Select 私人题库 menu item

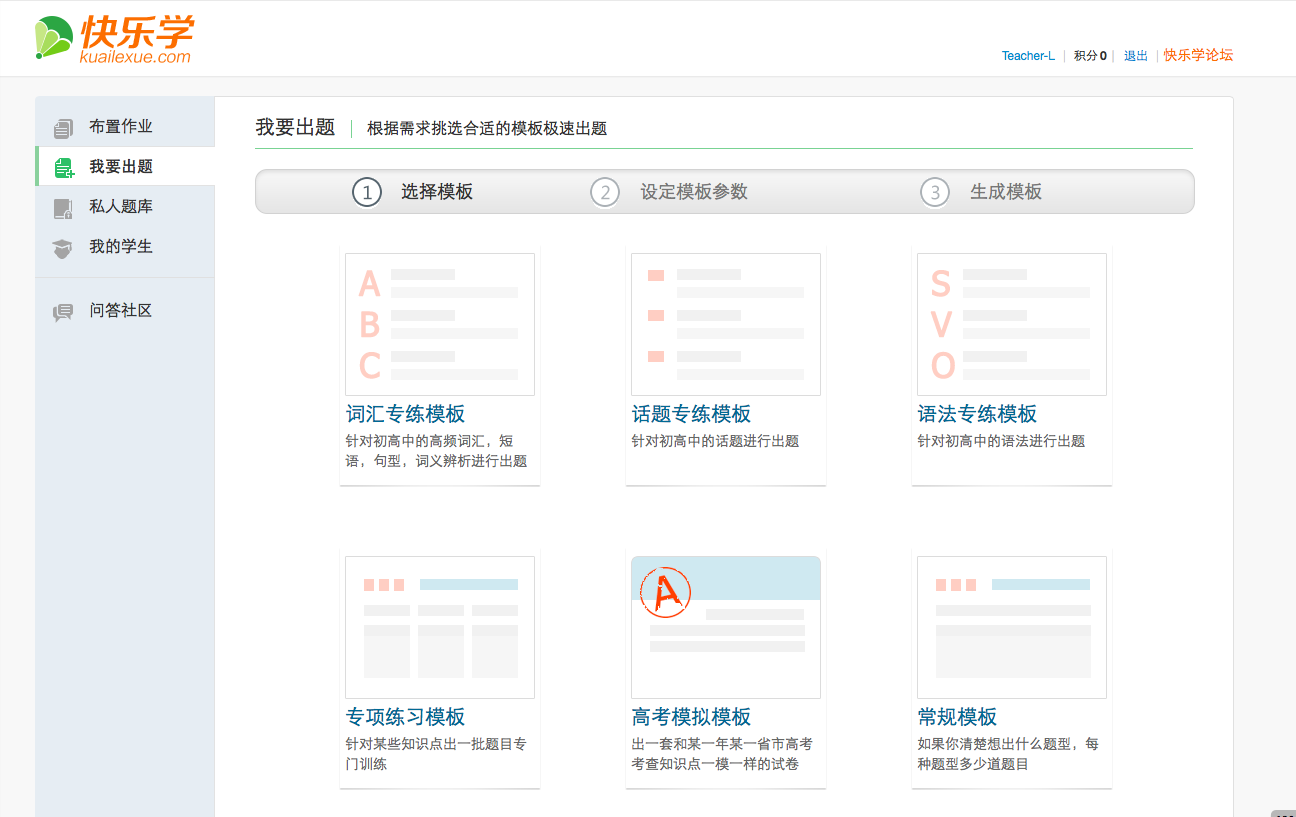121,207
